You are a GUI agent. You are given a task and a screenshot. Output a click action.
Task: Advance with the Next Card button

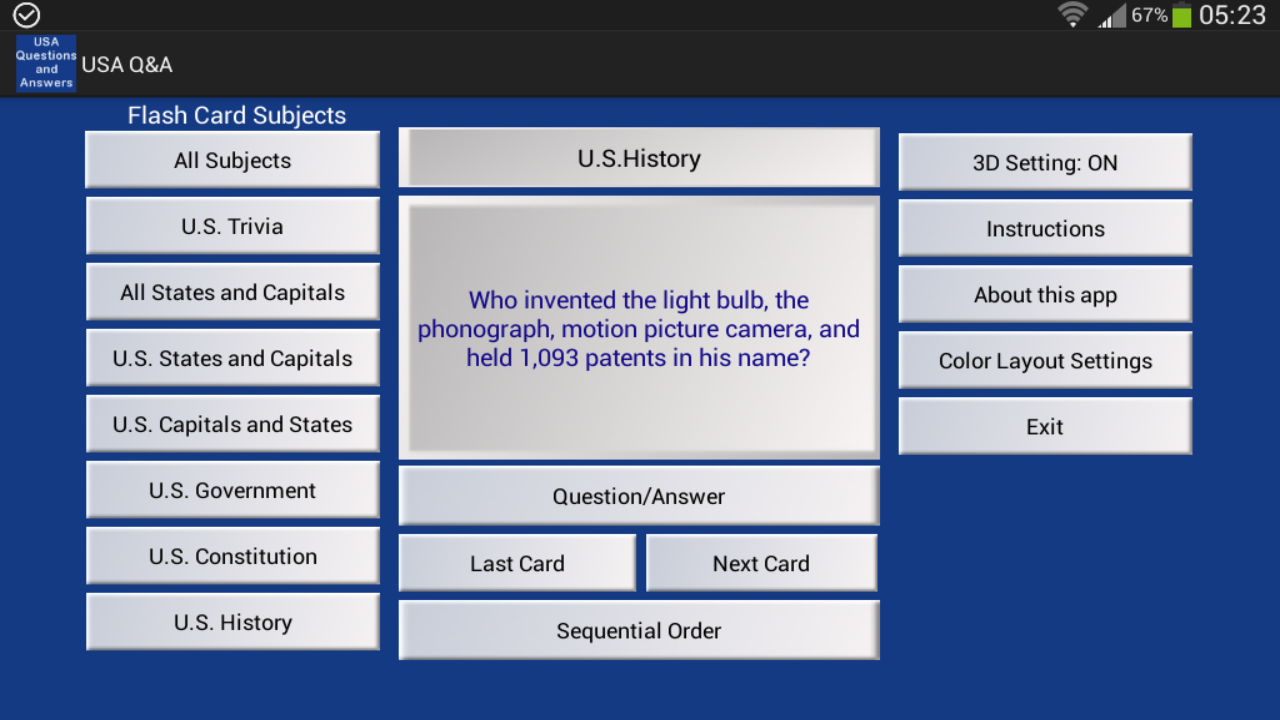pos(761,563)
